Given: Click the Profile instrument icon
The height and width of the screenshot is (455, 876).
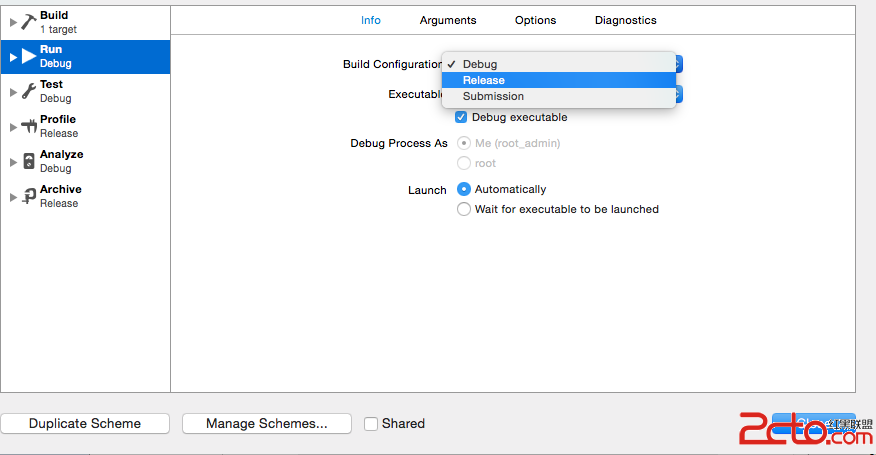Looking at the screenshot, I should tap(28, 126).
